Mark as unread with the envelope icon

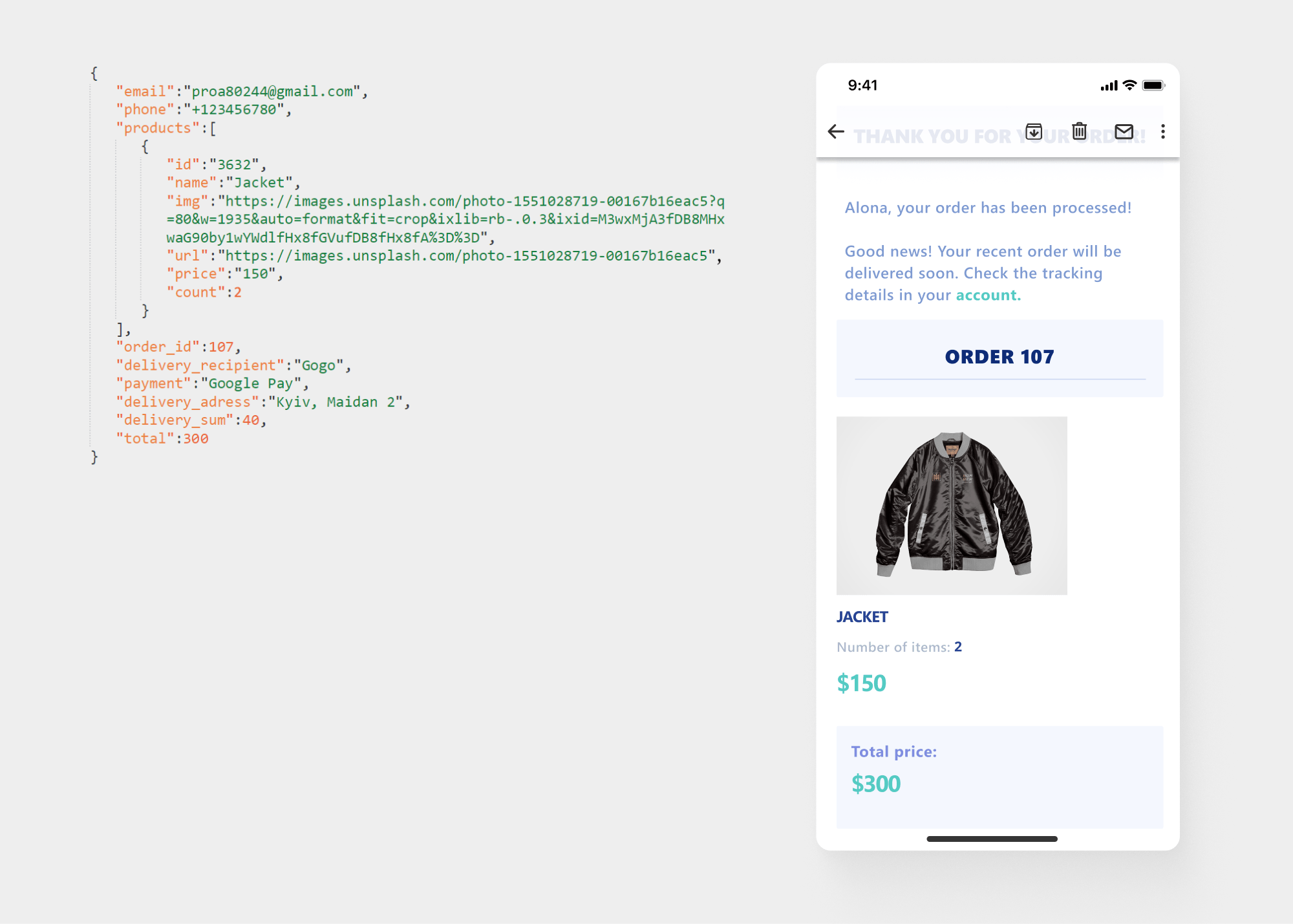point(1124,132)
